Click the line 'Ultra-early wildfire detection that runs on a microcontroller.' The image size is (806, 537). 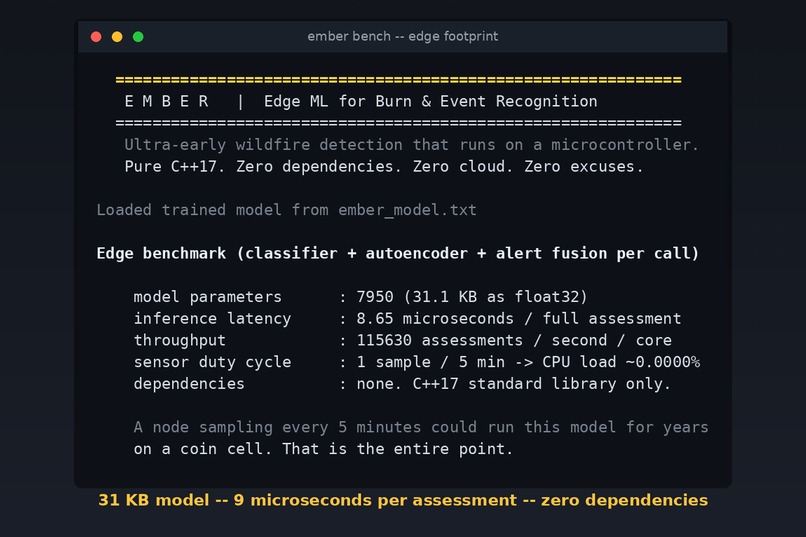(411, 145)
